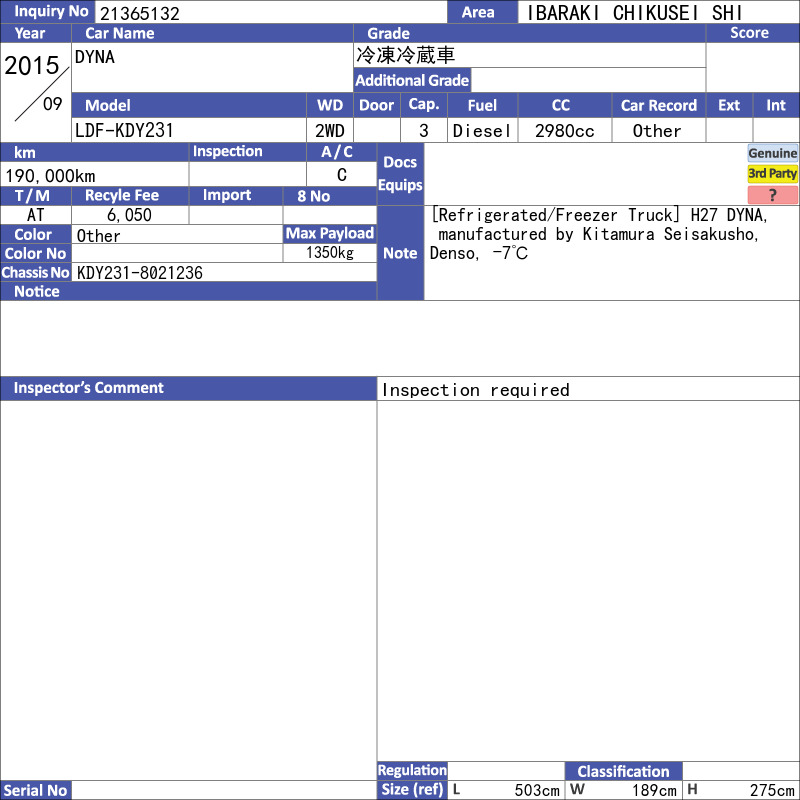Click fuel value Diesel

[482, 131]
